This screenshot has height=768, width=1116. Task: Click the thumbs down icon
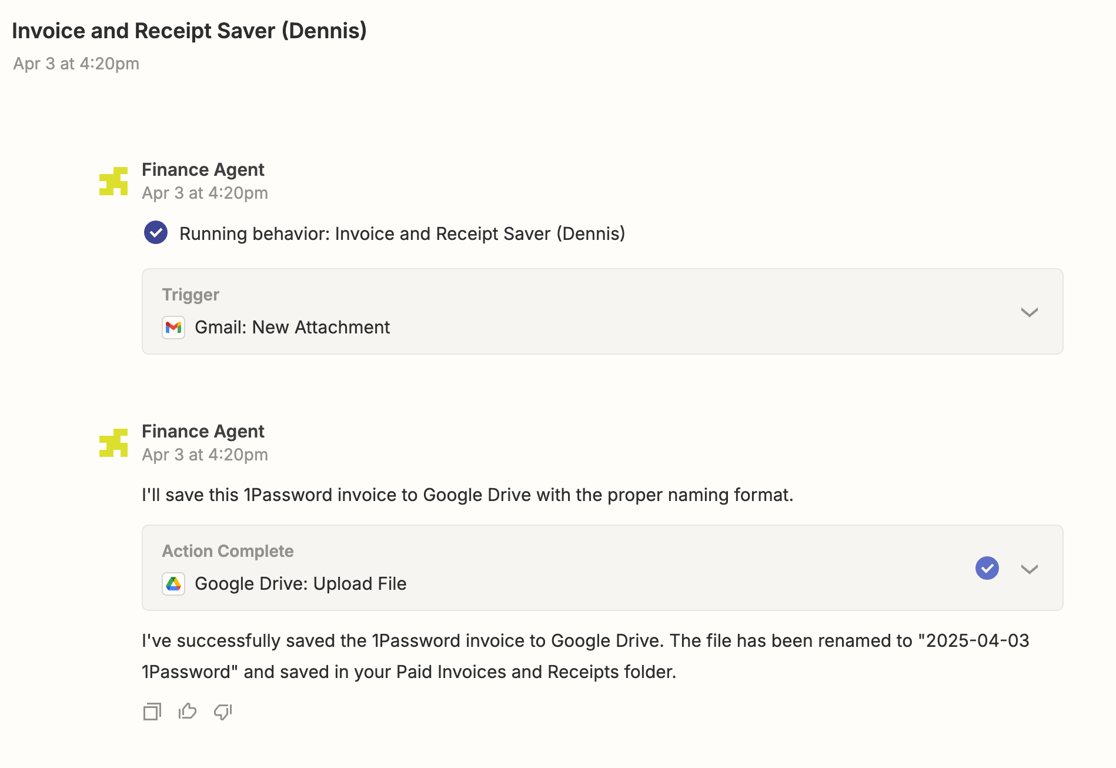223,712
